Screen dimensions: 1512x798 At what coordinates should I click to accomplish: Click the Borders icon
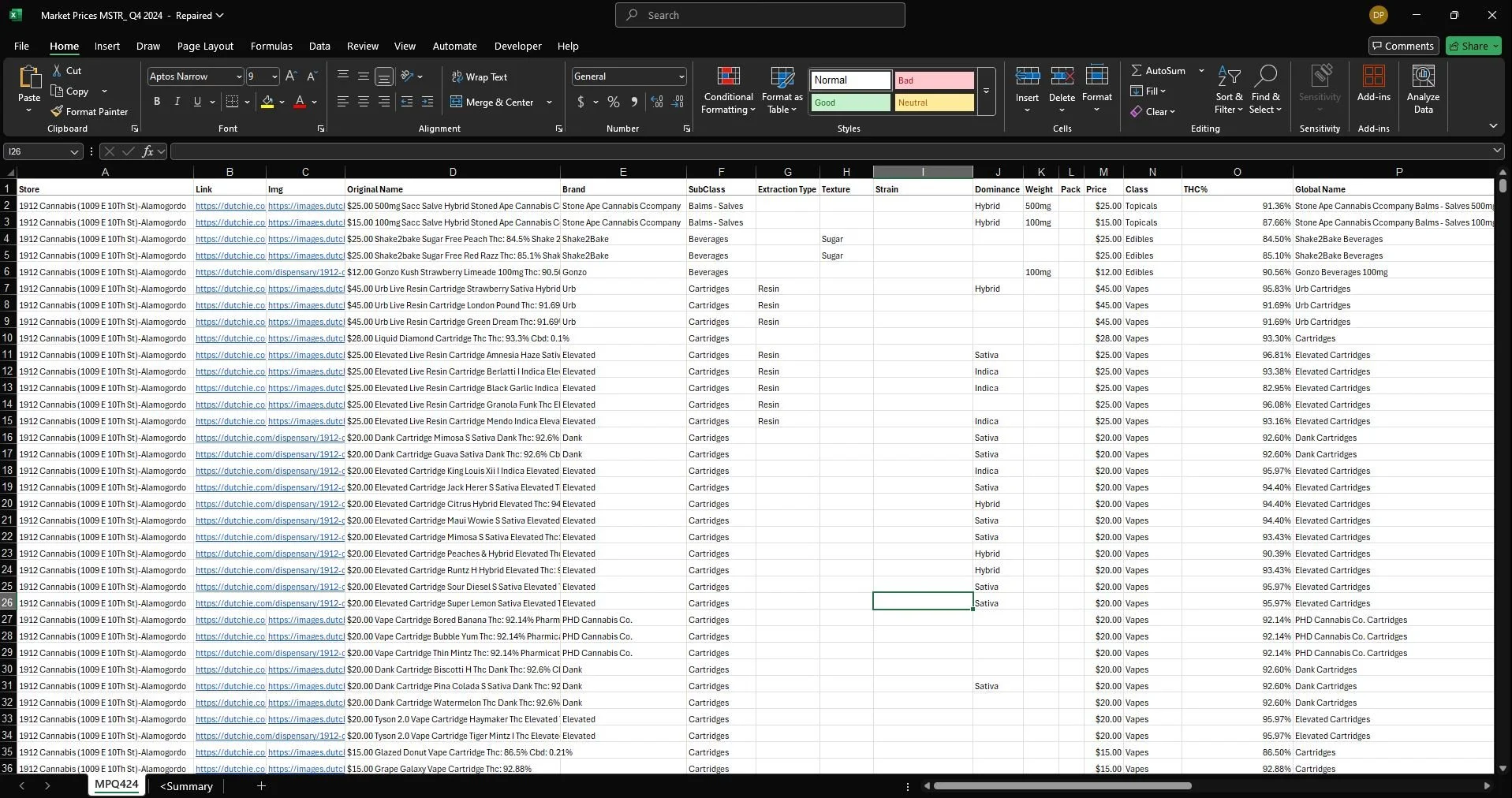click(232, 102)
